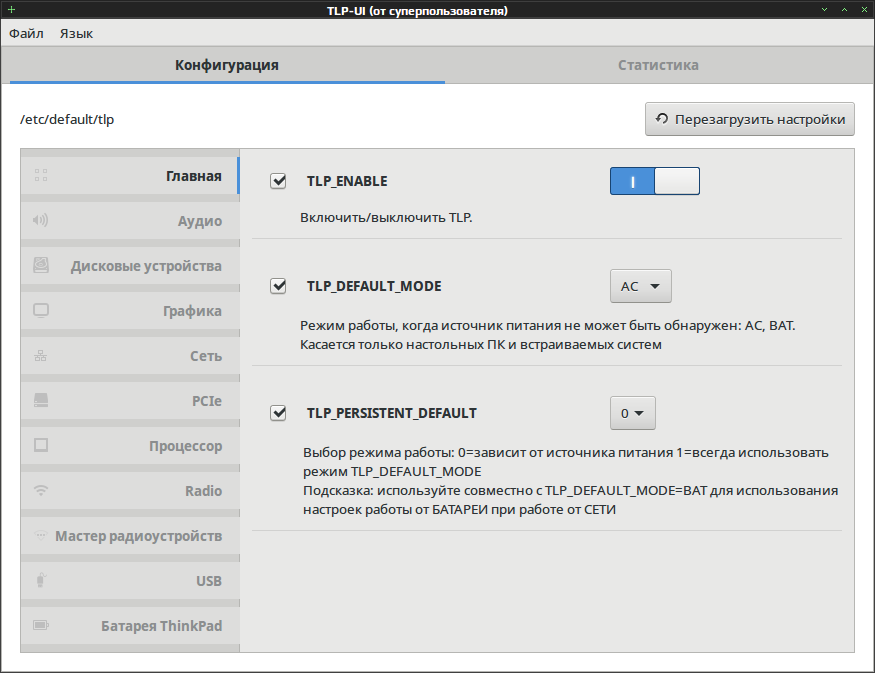
Task: Open the Язык menu
Action: [76, 33]
